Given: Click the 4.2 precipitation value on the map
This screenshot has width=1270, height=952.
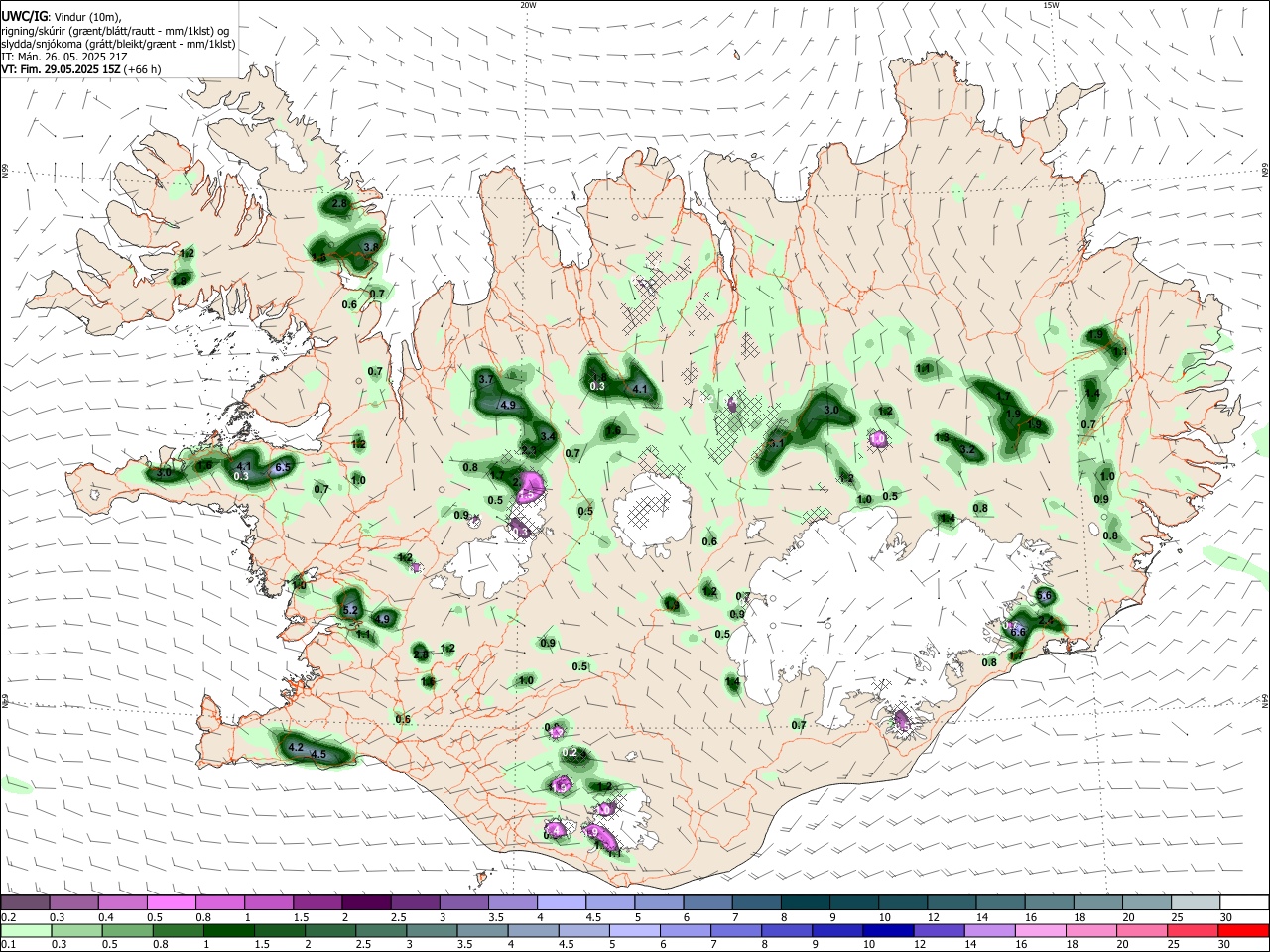Looking at the screenshot, I should (295, 746).
